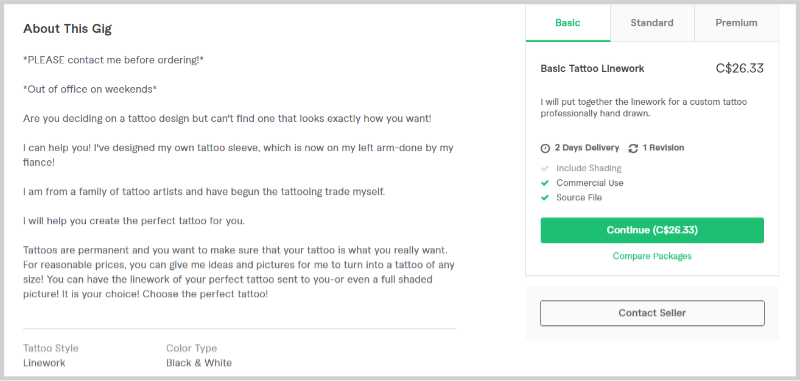Image resolution: width=800 pixels, height=381 pixels.
Task: Click the Source File feature text
Action: click(579, 197)
